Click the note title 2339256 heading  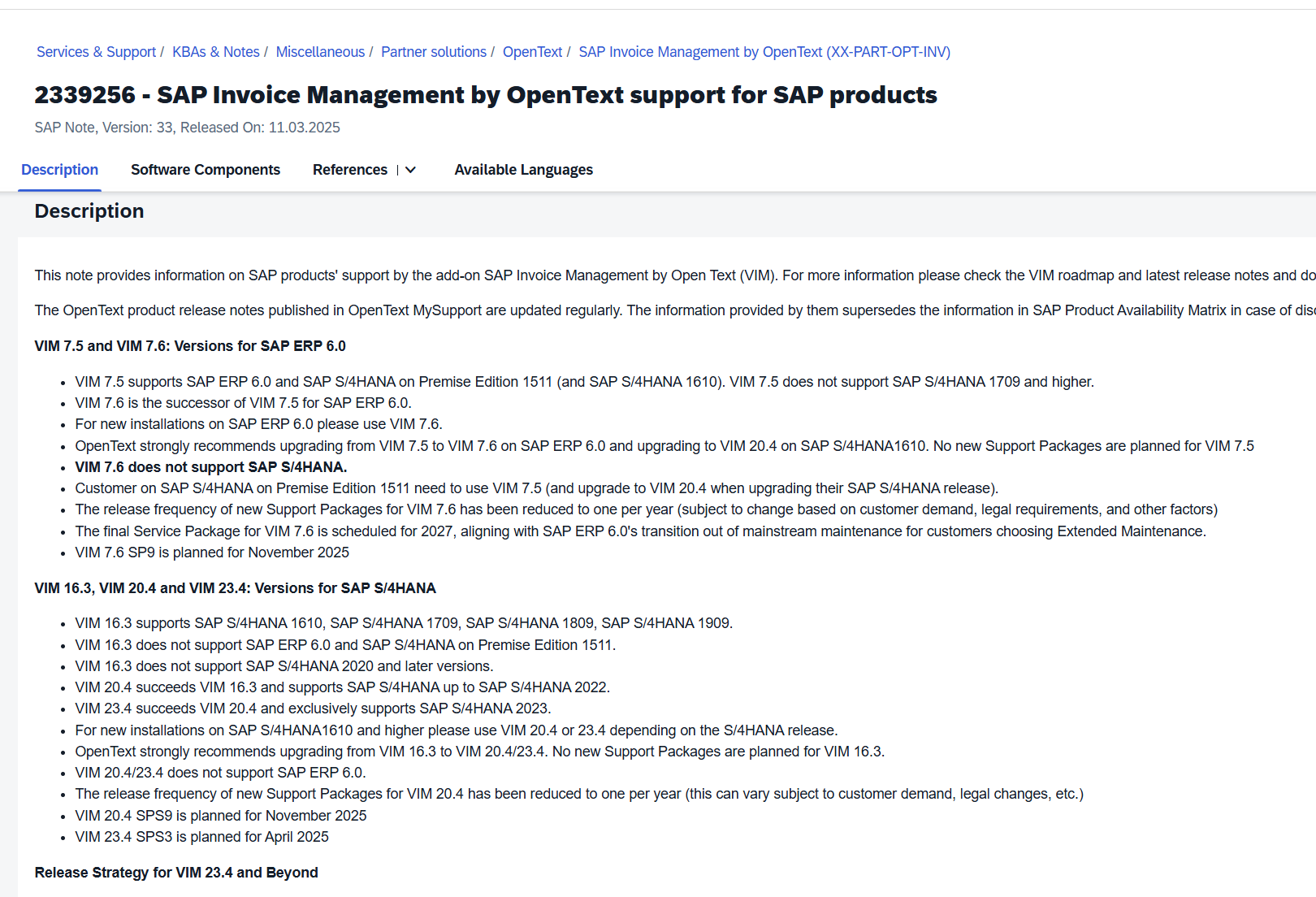click(486, 95)
